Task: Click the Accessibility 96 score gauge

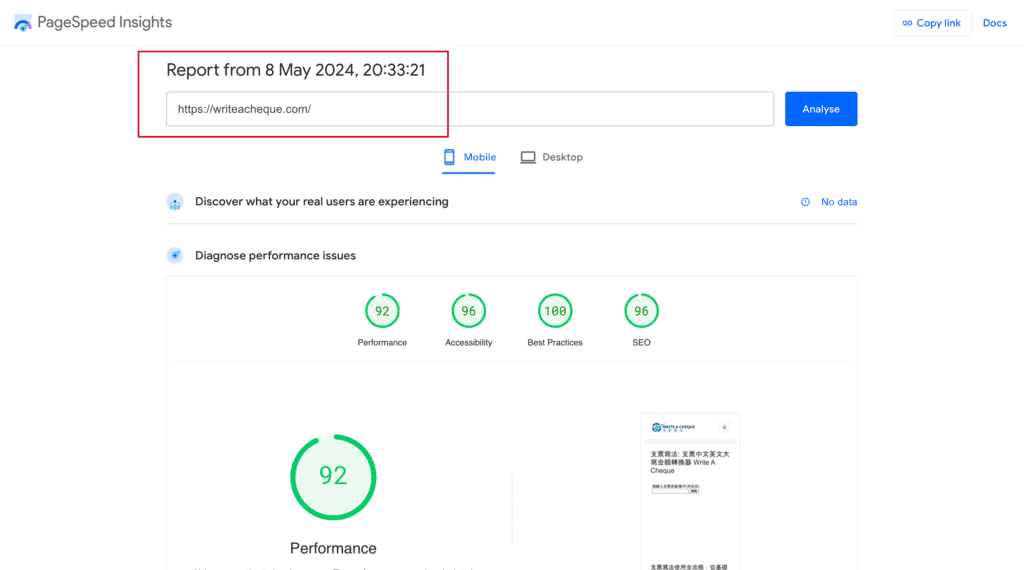Action: click(468, 311)
